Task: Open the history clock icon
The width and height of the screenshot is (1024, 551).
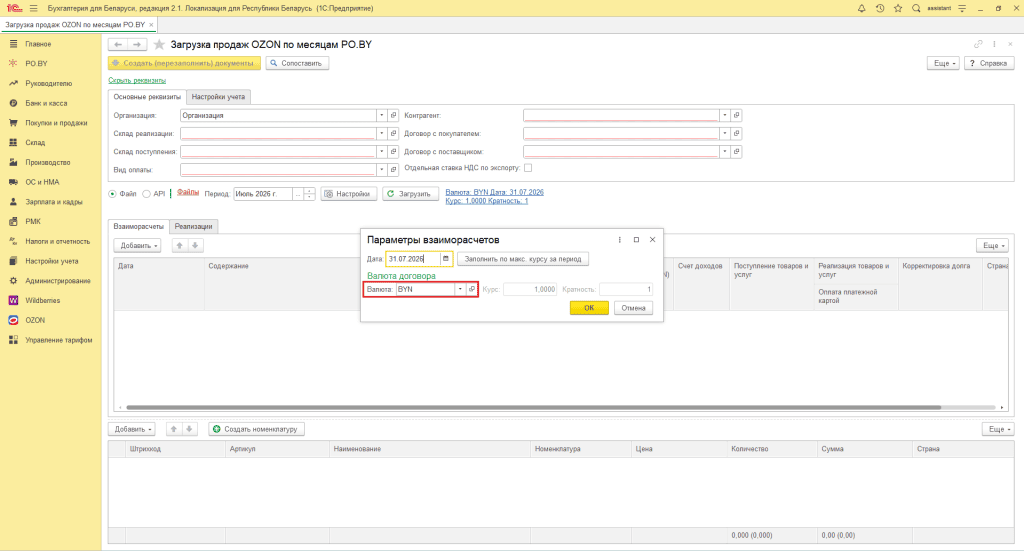Action: pyautogui.click(x=880, y=8)
